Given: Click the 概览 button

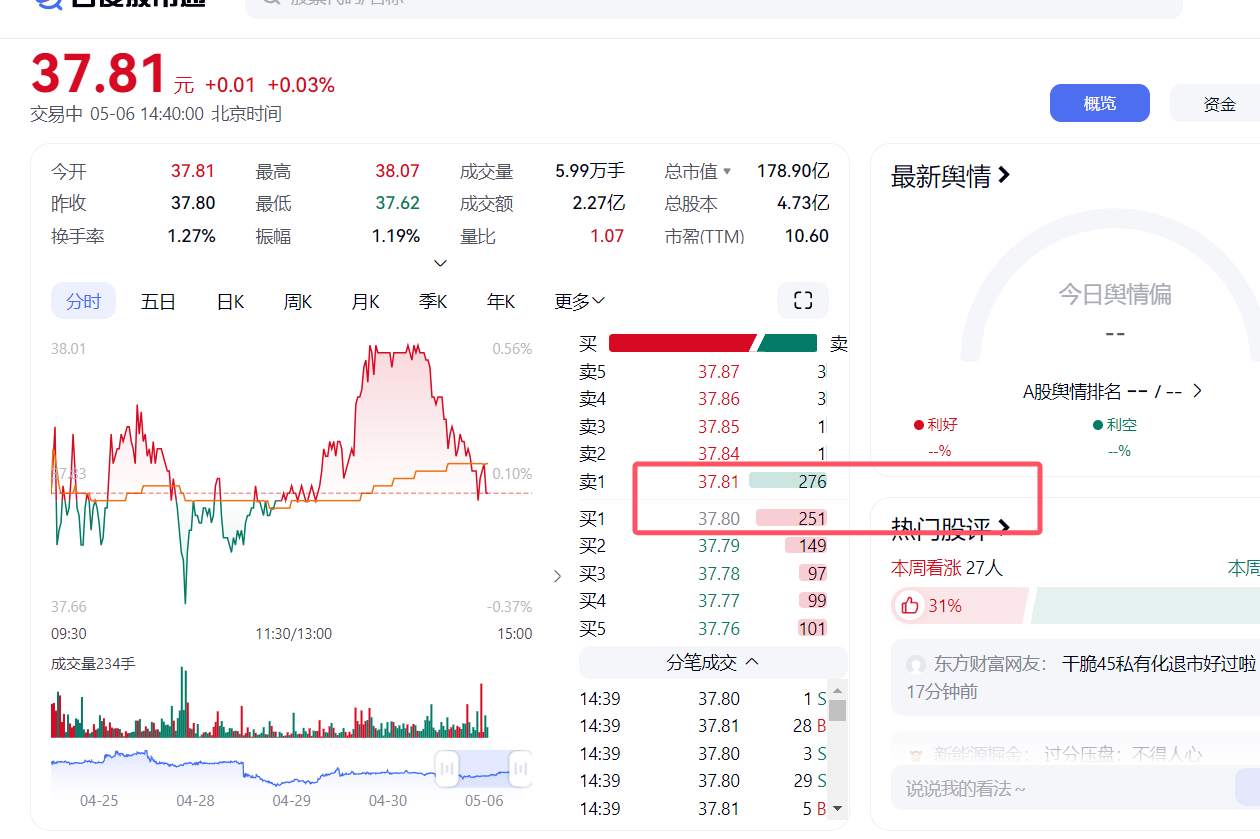Looking at the screenshot, I should pos(1100,103).
